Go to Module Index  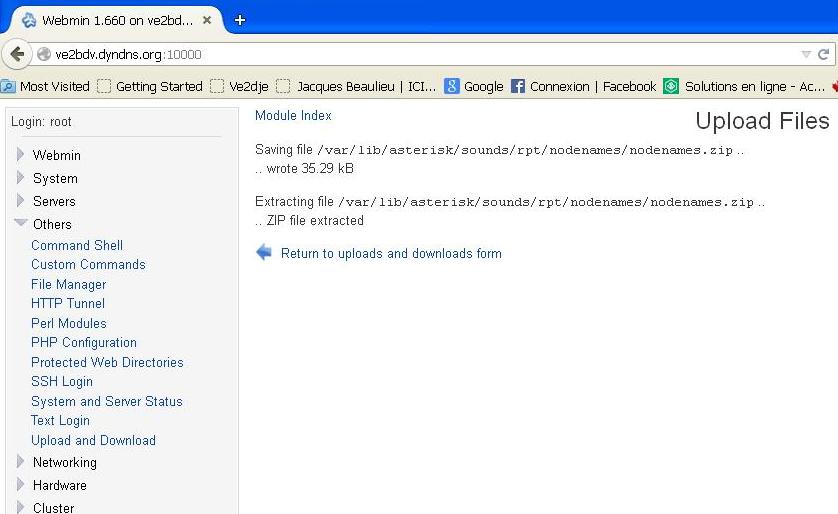coord(293,116)
